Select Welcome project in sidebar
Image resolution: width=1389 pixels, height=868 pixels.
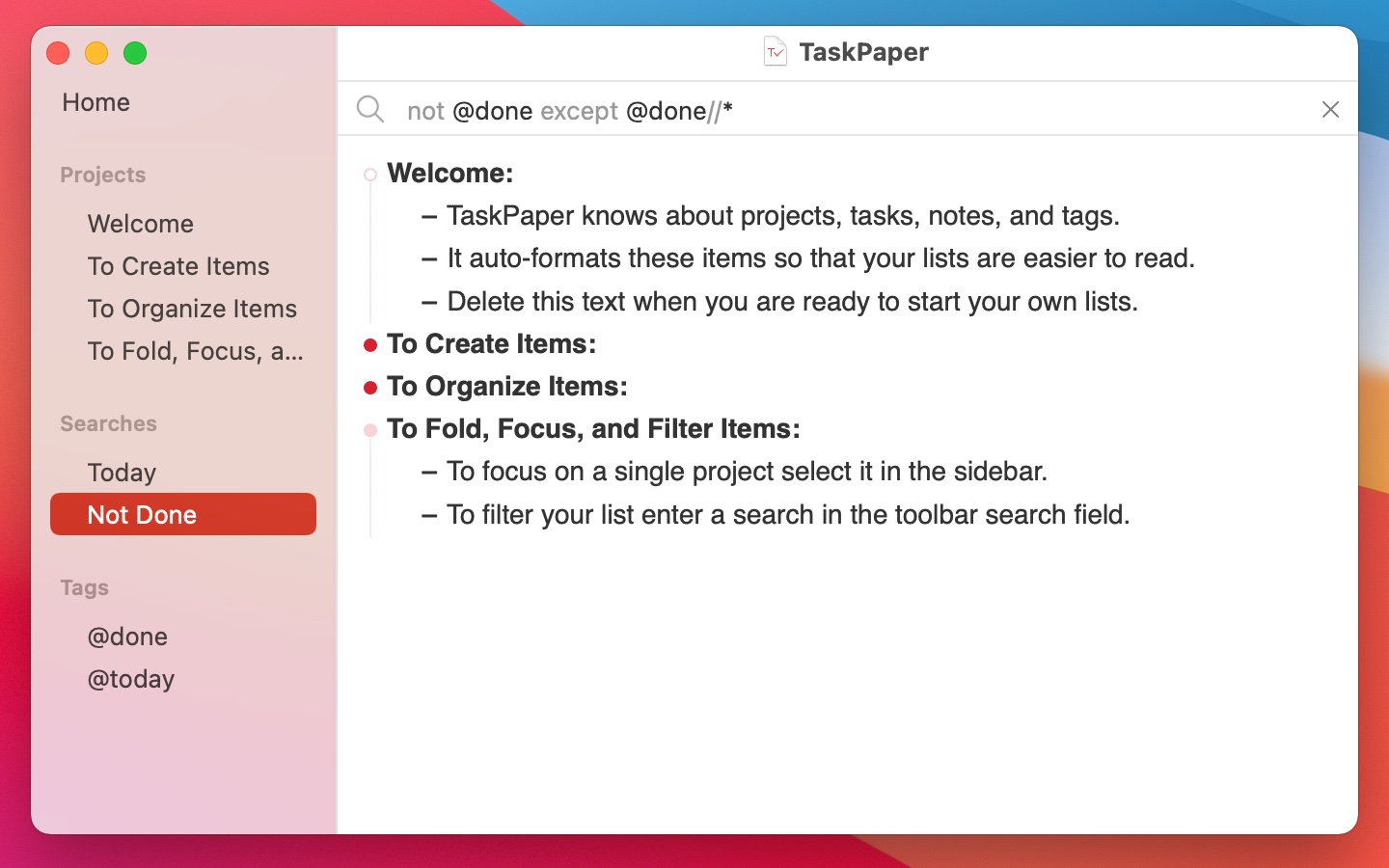tap(141, 224)
